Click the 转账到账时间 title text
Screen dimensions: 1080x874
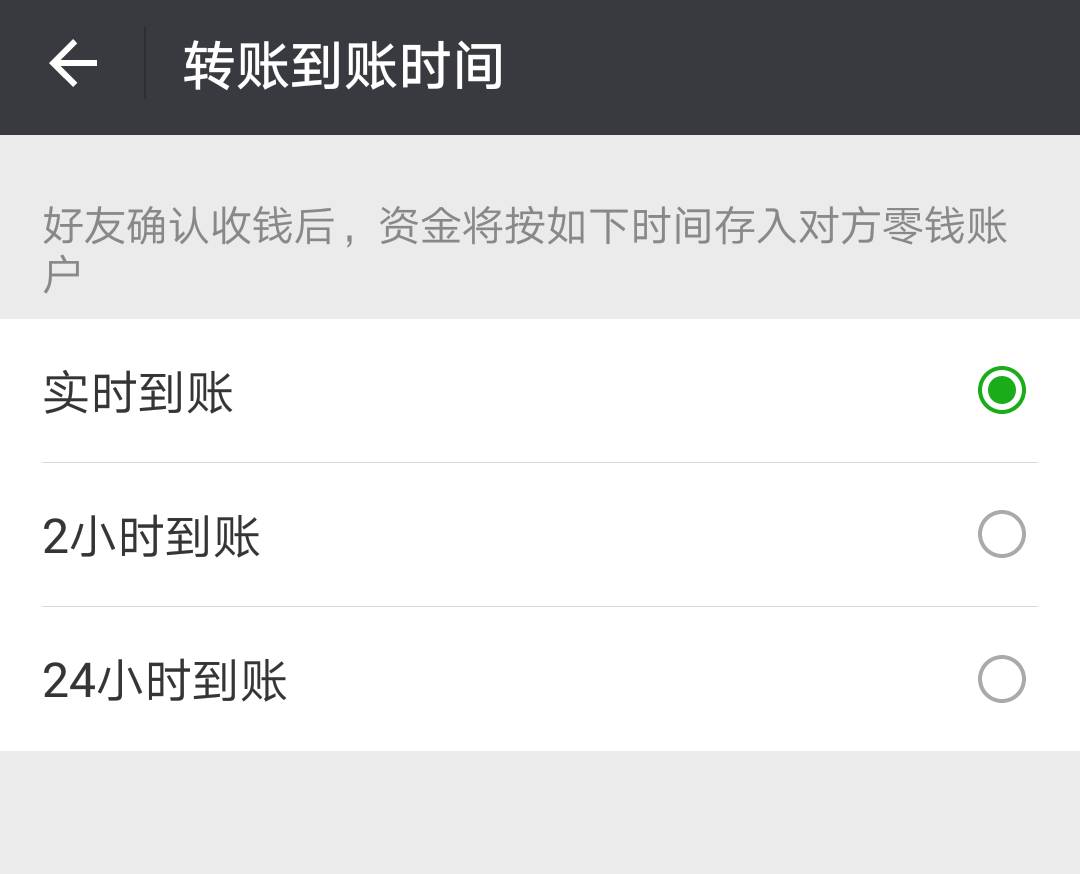(341, 64)
